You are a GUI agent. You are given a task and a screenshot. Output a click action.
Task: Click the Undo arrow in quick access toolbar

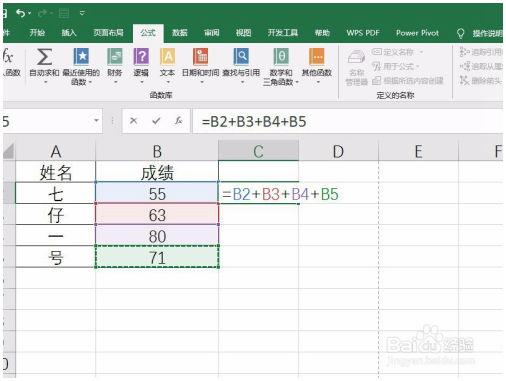pos(21,13)
